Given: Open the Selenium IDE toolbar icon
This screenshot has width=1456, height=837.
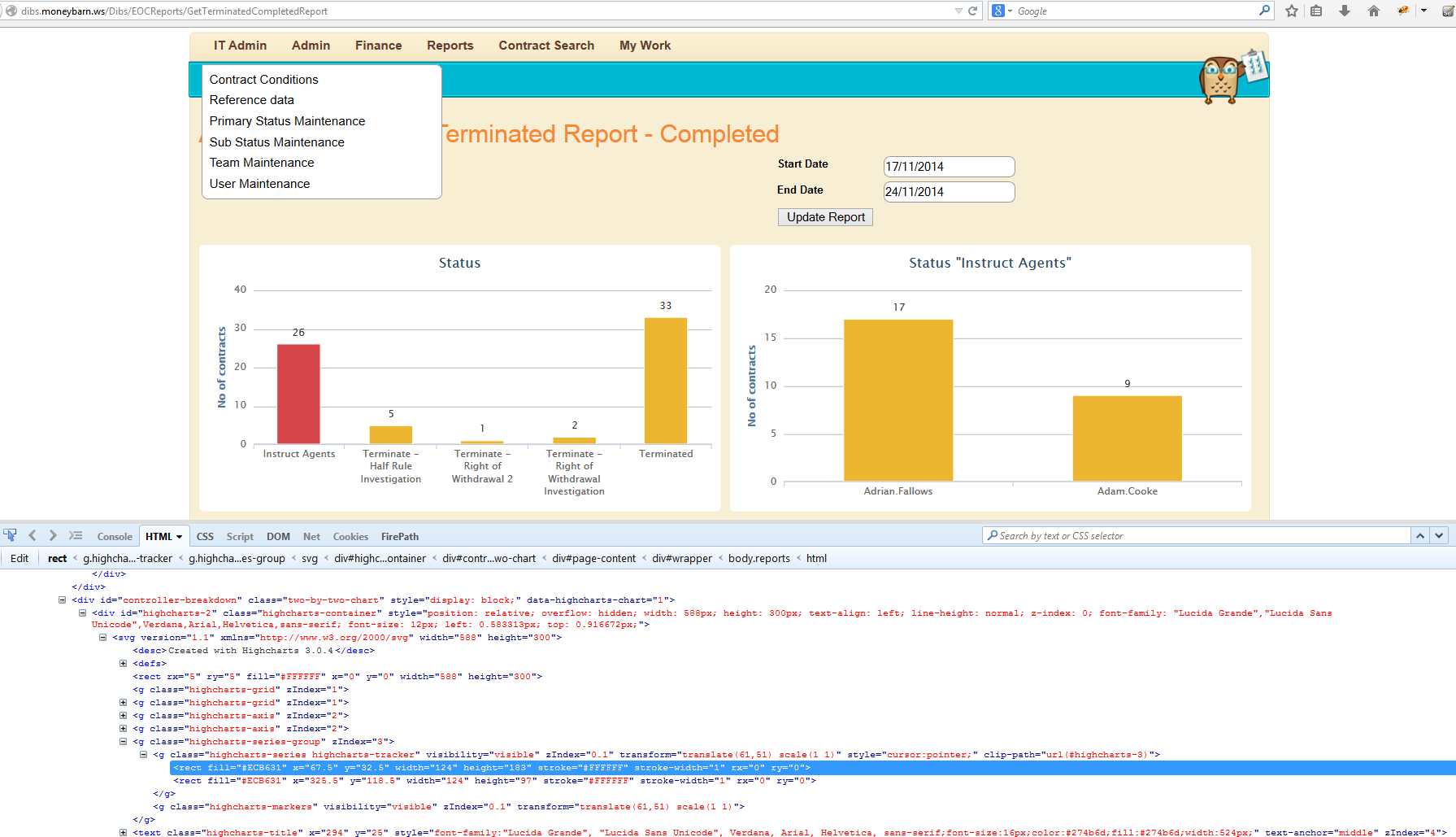Looking at the screenshot, I should [1448, 11].
